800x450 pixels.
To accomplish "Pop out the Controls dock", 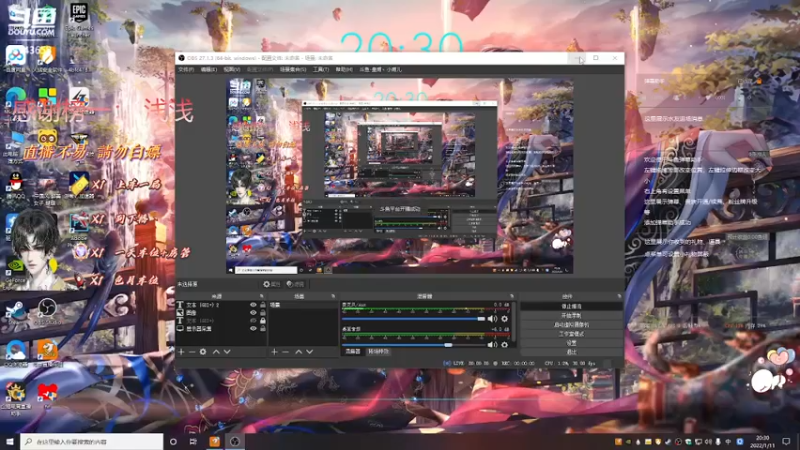I will click(619, 296).
